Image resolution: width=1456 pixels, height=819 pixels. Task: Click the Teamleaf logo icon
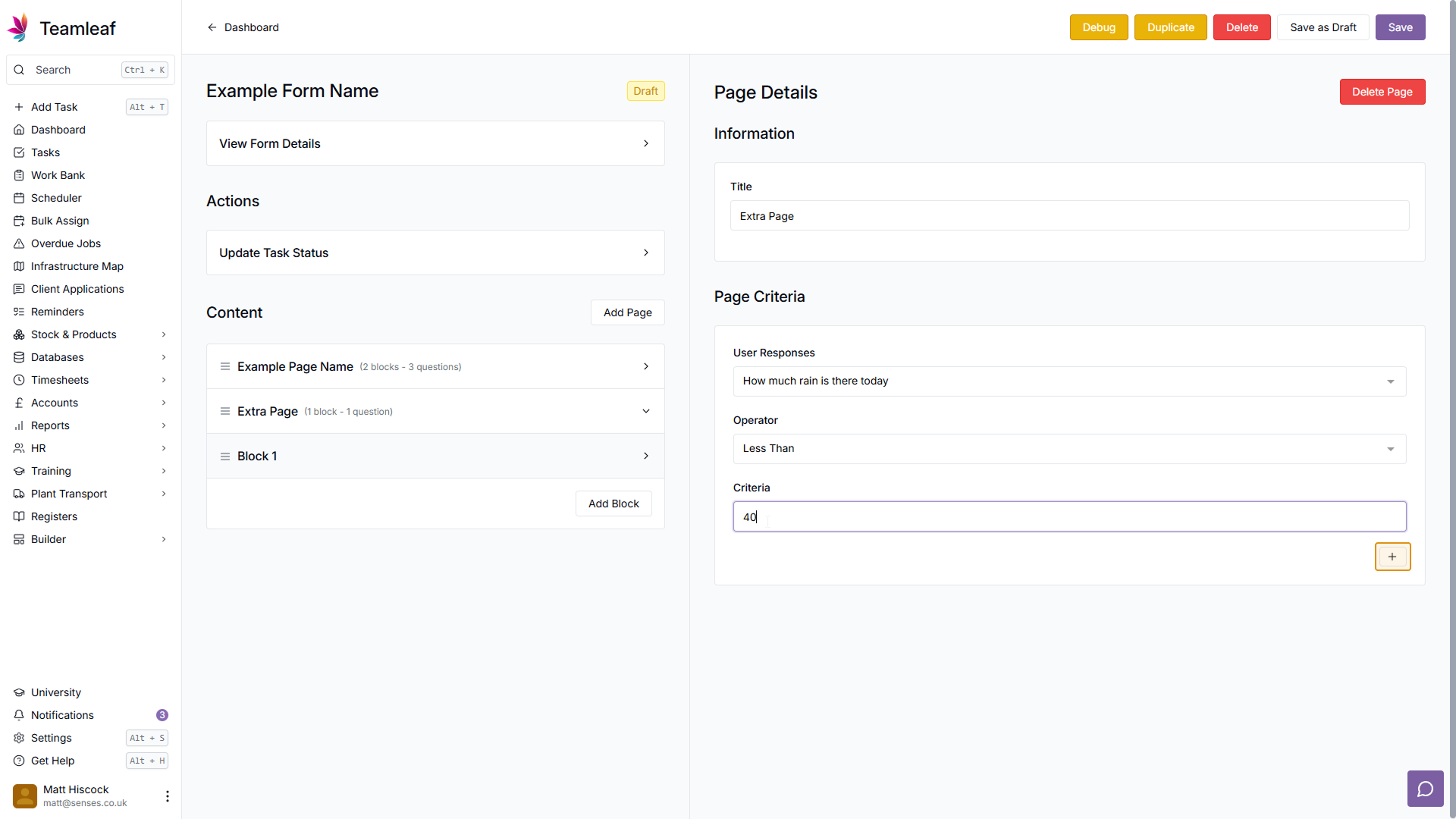18,28
